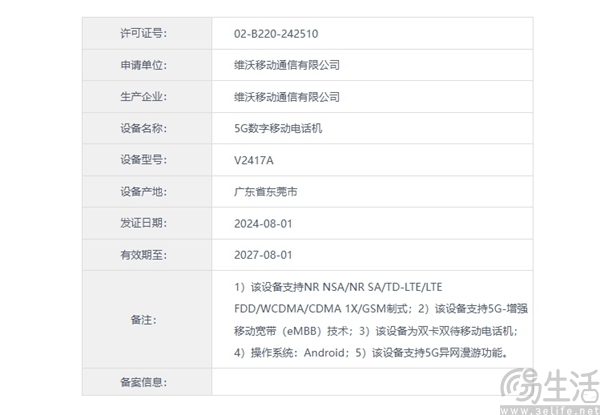Click remark line mentioning 操作系统：Android

(x=371, y=353)
